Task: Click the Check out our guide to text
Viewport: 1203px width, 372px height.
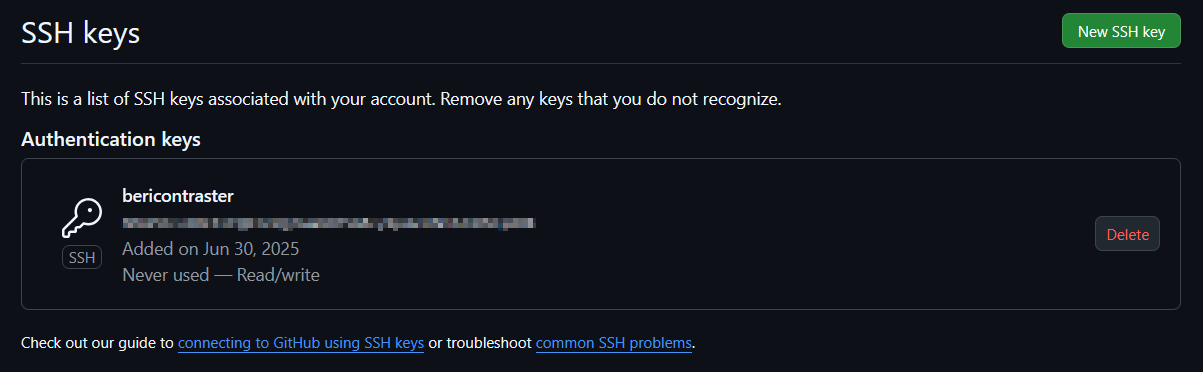Action: pos(97,343)
